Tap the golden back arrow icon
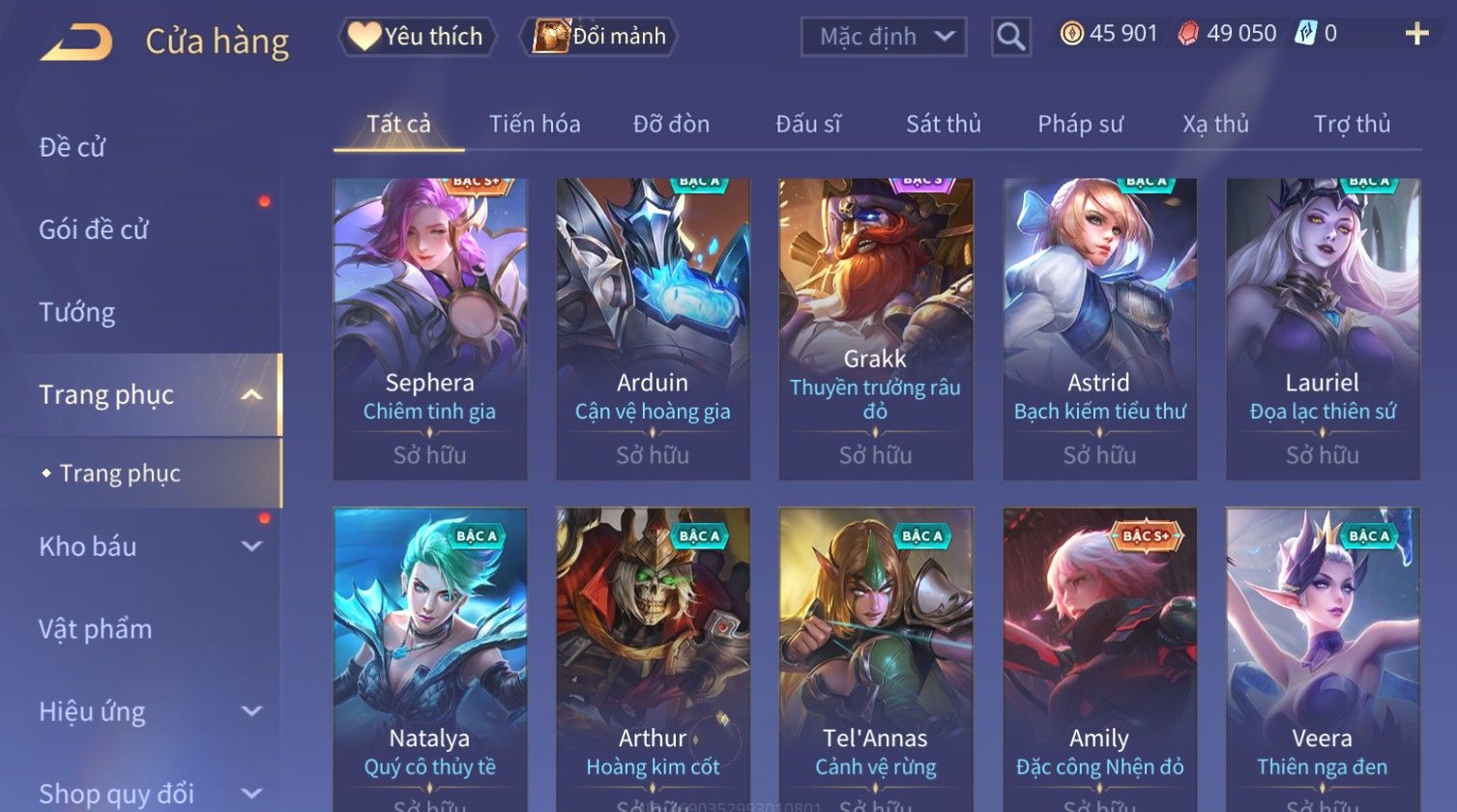The height and width of the screenshot is (812, 1457). coord(76,42)
